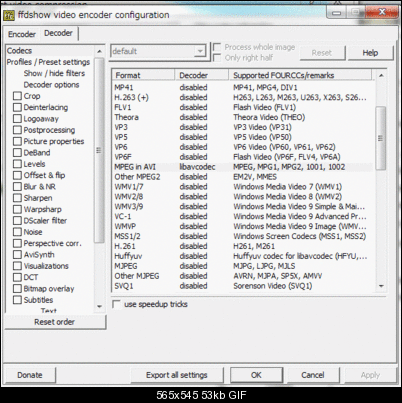Select the MPEG in AVI row
This screenshot has width=402, height=403.
242,167
